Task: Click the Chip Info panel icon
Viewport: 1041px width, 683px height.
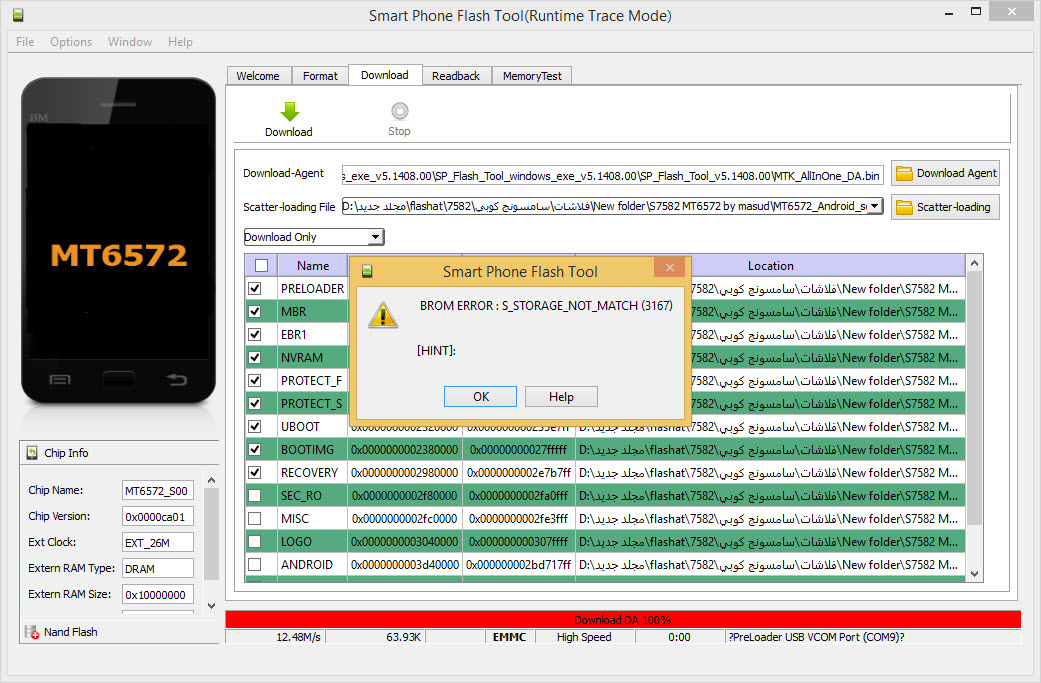Action: (x=32, y=453)
